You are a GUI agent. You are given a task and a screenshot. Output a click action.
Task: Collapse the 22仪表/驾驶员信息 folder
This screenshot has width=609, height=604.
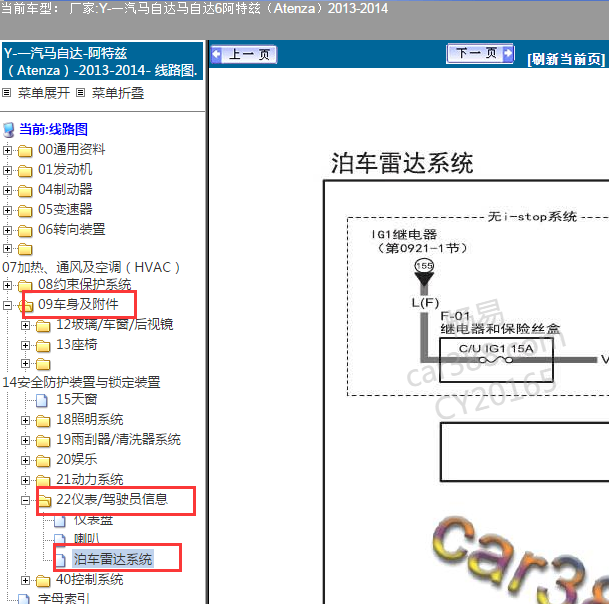coord(25,500)
